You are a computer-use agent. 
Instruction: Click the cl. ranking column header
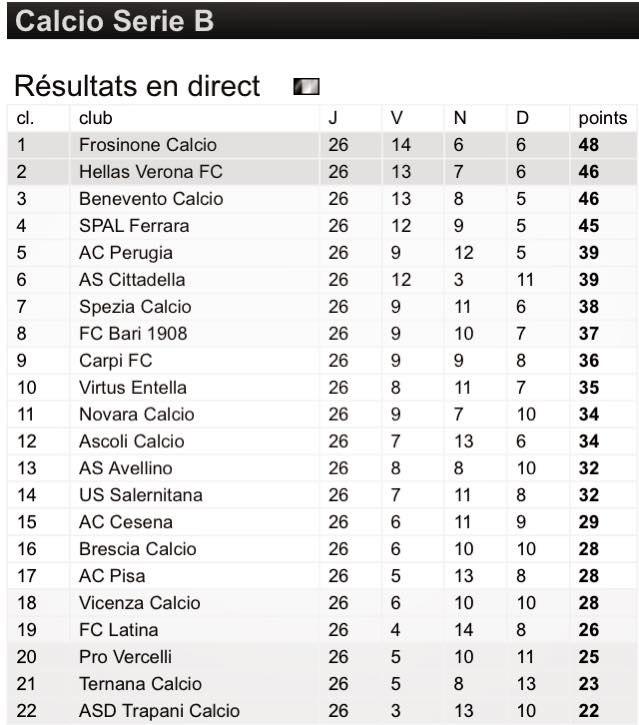tap(25, 118)
